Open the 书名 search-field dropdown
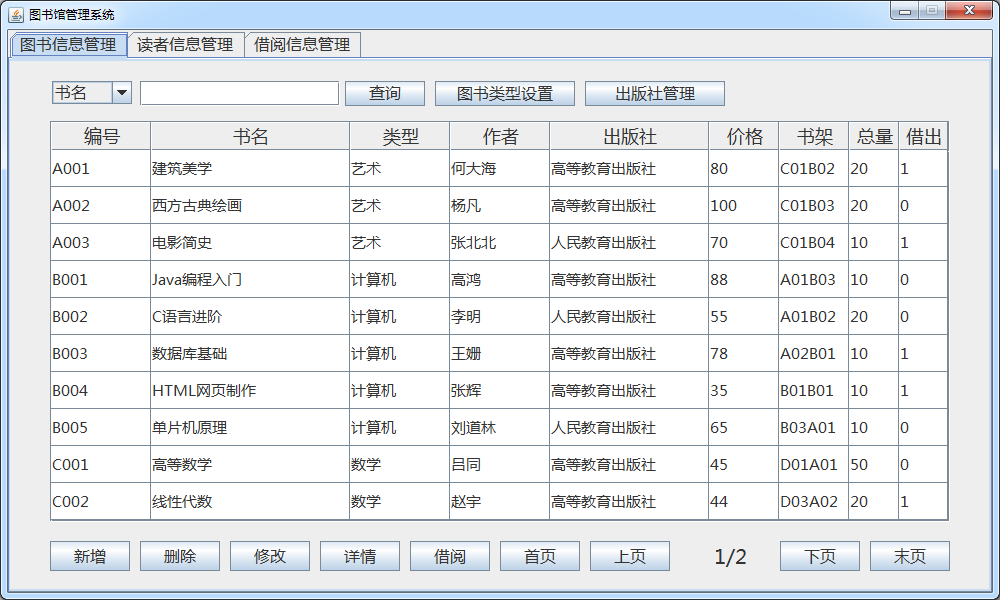This screenshot has width=1000, height=600. coord(122,93)
